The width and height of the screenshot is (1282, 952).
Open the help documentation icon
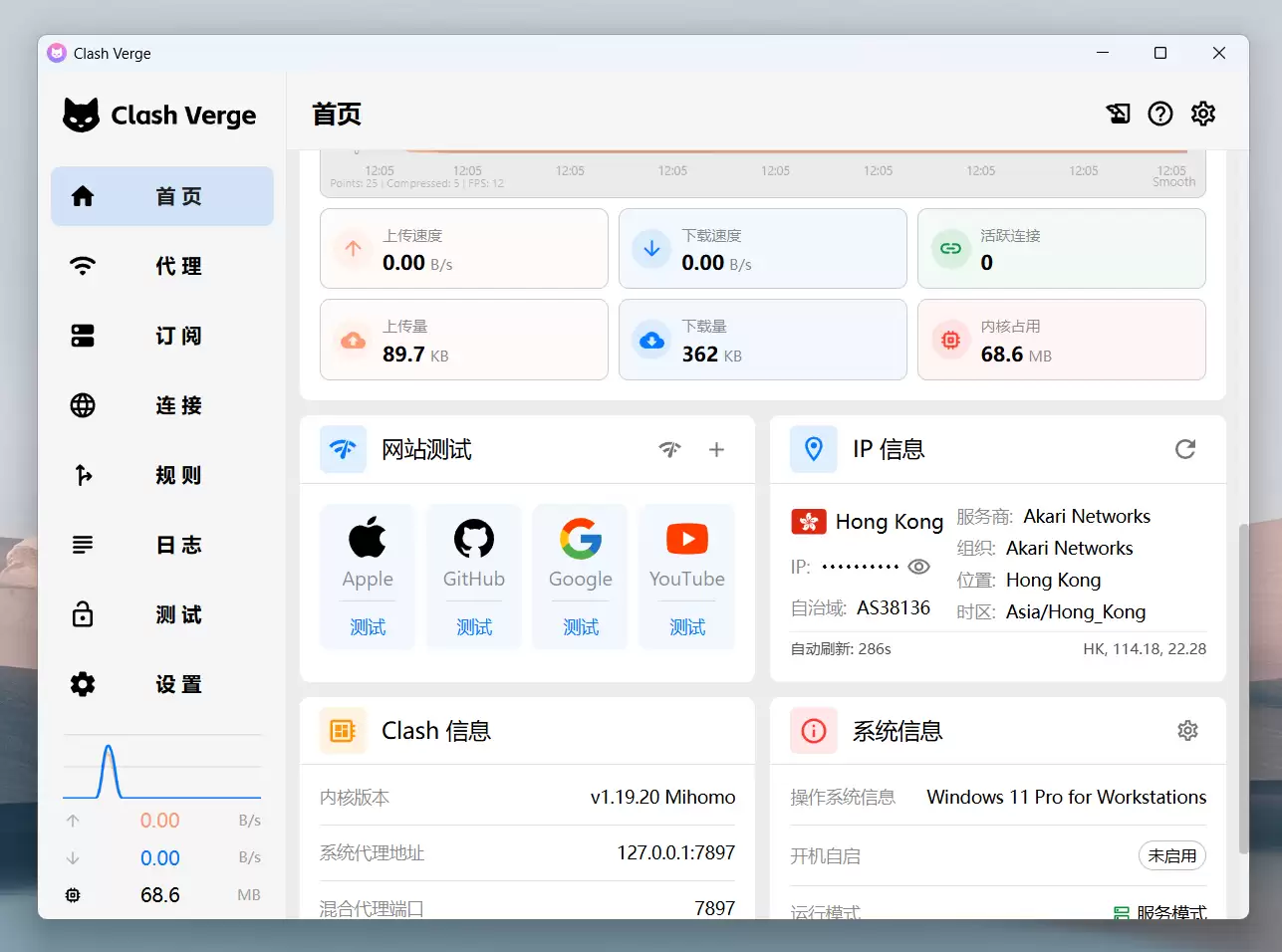[x=1159, y=114]
